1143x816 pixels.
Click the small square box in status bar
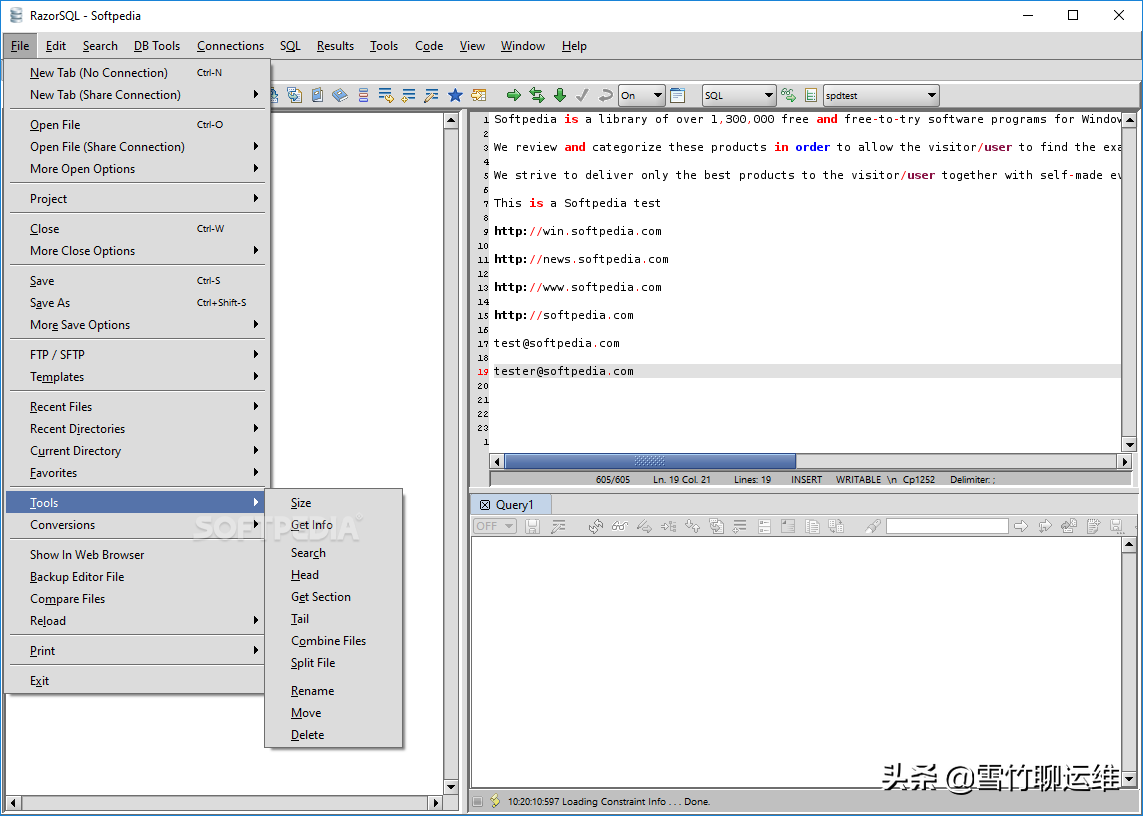478,801
